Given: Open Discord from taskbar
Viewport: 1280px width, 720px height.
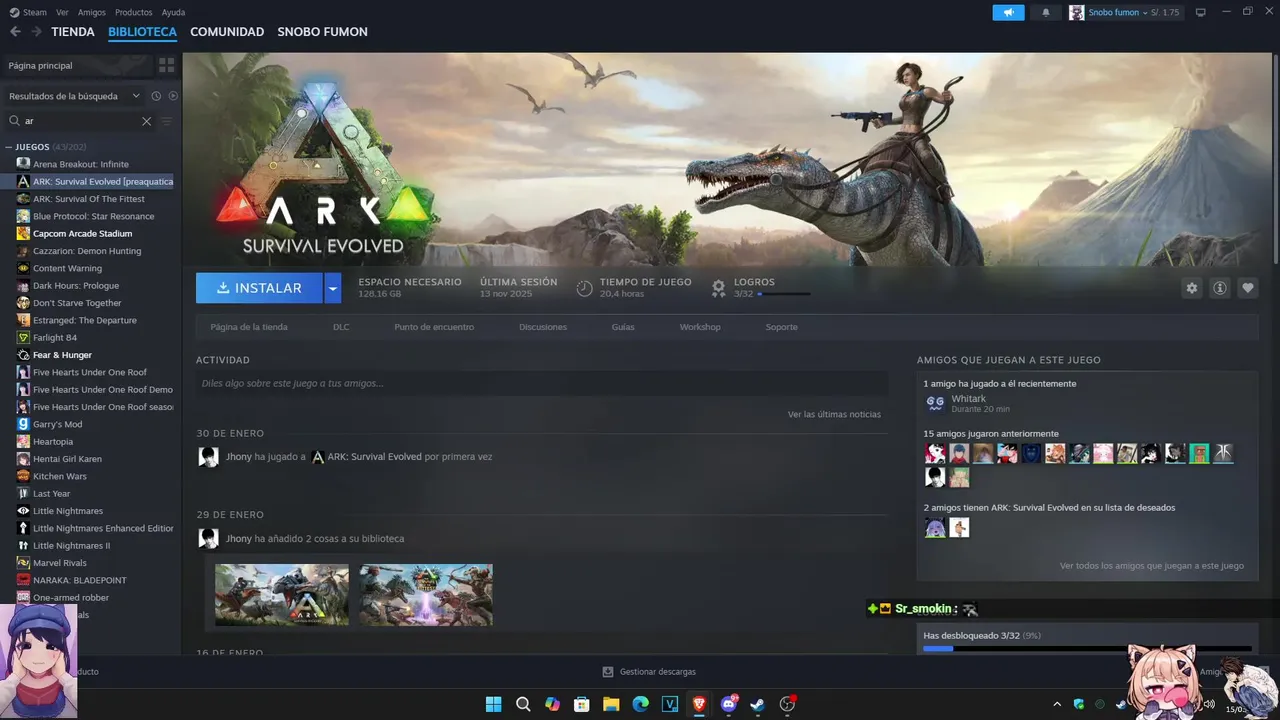Looking at the screenshot, I should (729, 704).
